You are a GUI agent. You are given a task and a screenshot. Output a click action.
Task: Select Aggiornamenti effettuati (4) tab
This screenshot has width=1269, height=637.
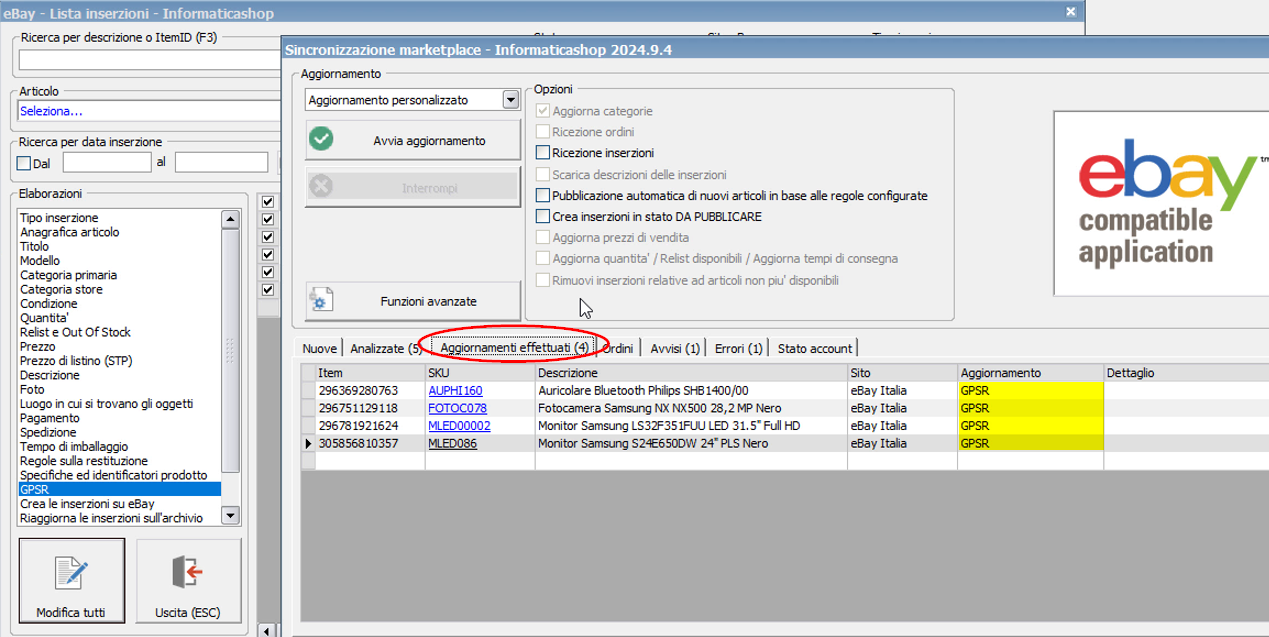click(x=514, y=348)
